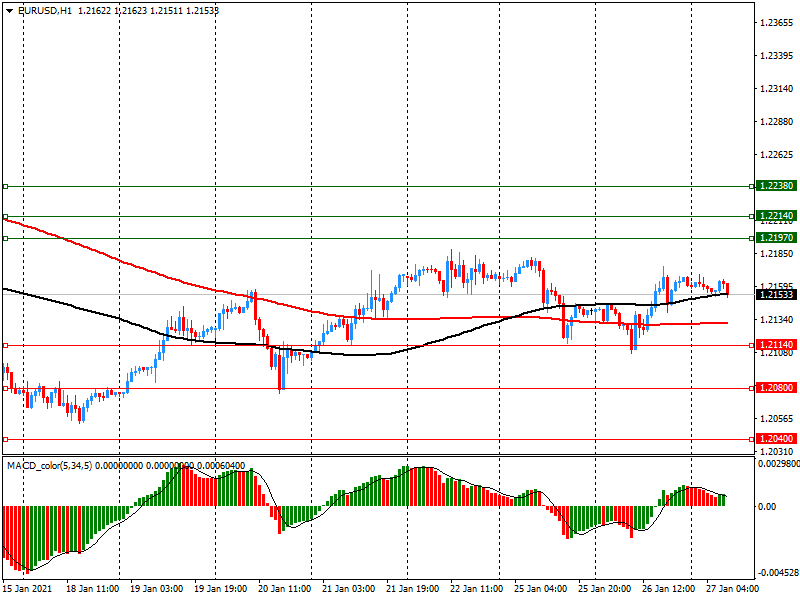The width and height of the screenshot is (800, 600).
Task: Grab left handle of the 1.21140 line
Action: tap(6, 345)
